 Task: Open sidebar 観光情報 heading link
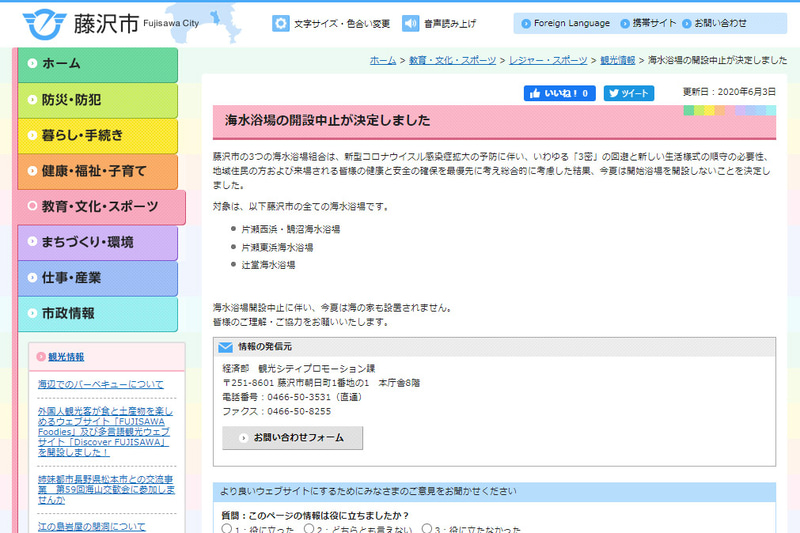click(66, 357)
